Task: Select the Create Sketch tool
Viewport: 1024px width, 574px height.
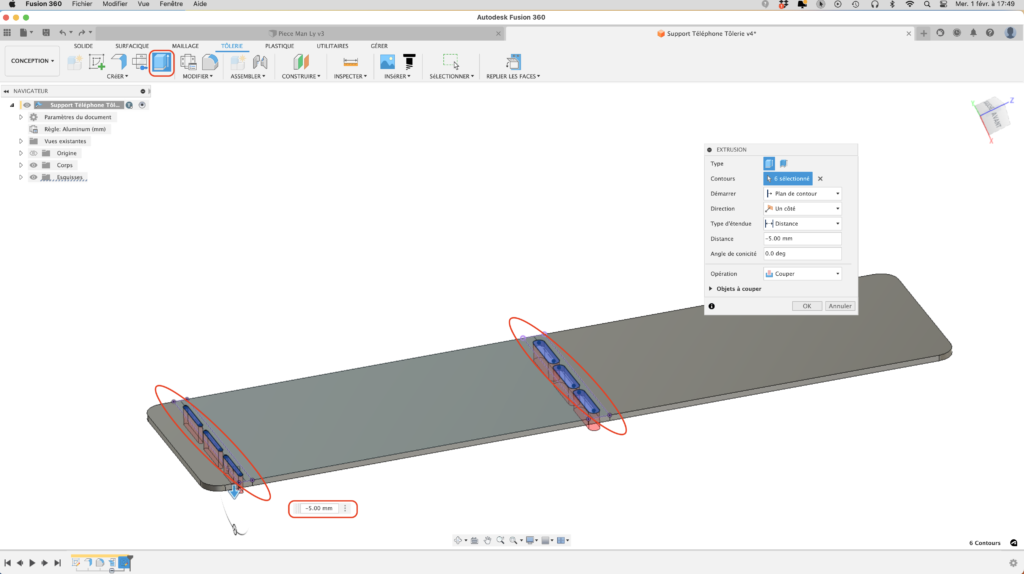Action: click(97, 62)
